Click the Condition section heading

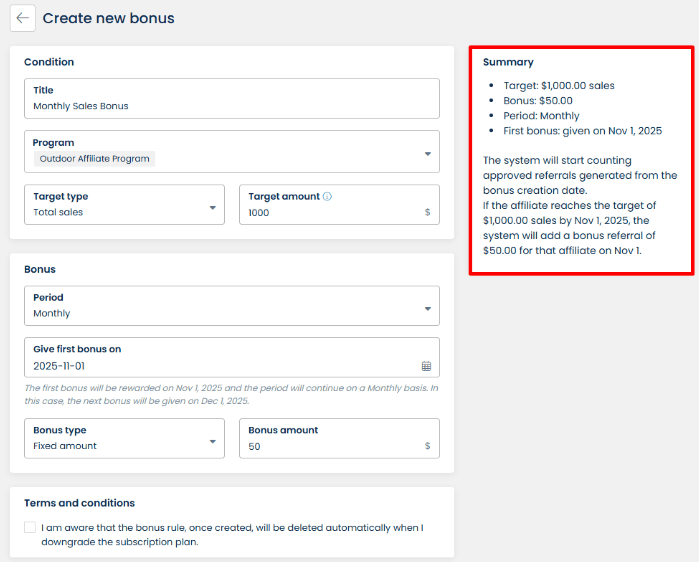coord(49,62)
